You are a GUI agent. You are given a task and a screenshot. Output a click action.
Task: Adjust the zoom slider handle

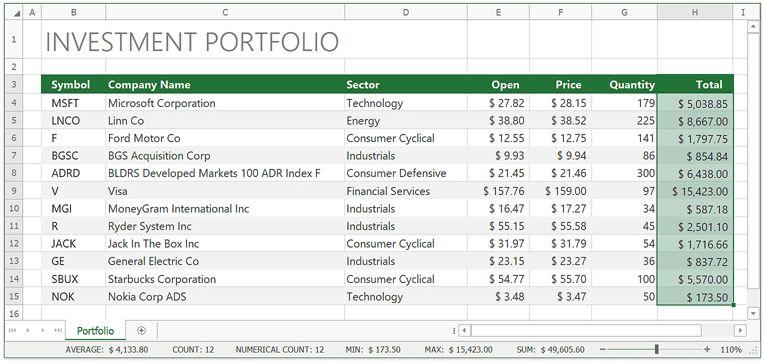click(657, 349)
